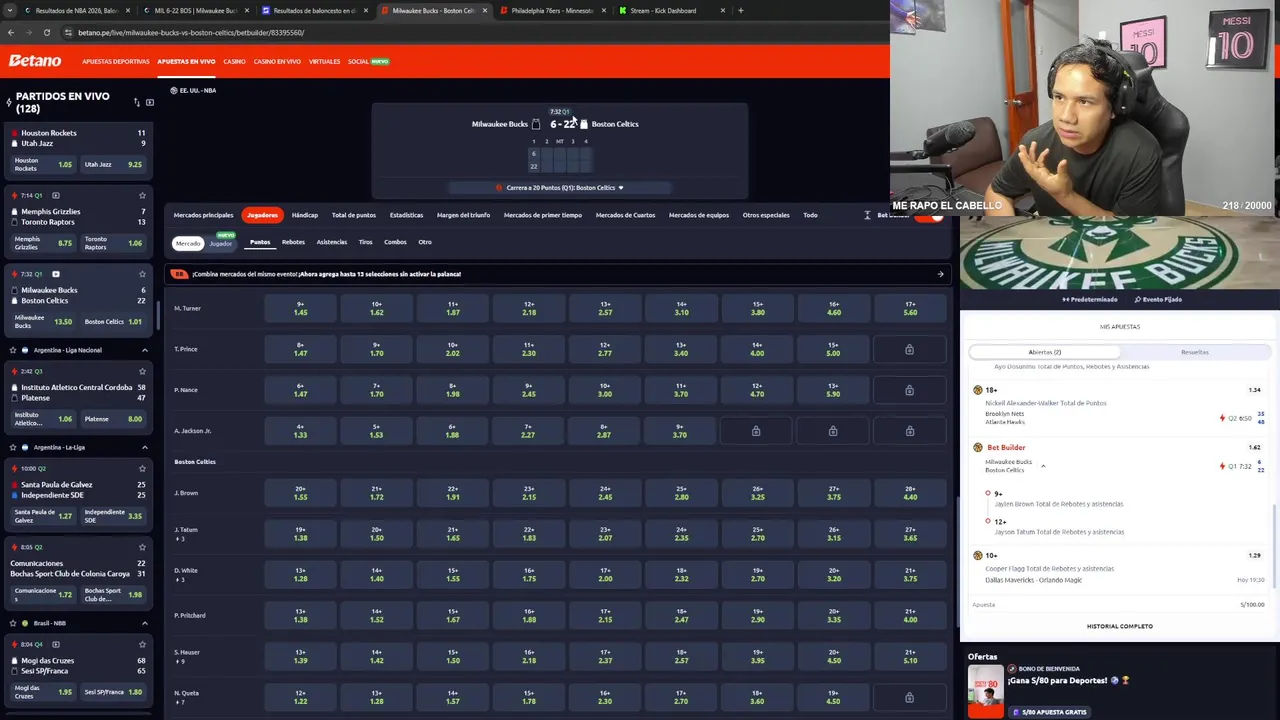
Task: Open Casino en vivo in top menu
Action: 277,61
